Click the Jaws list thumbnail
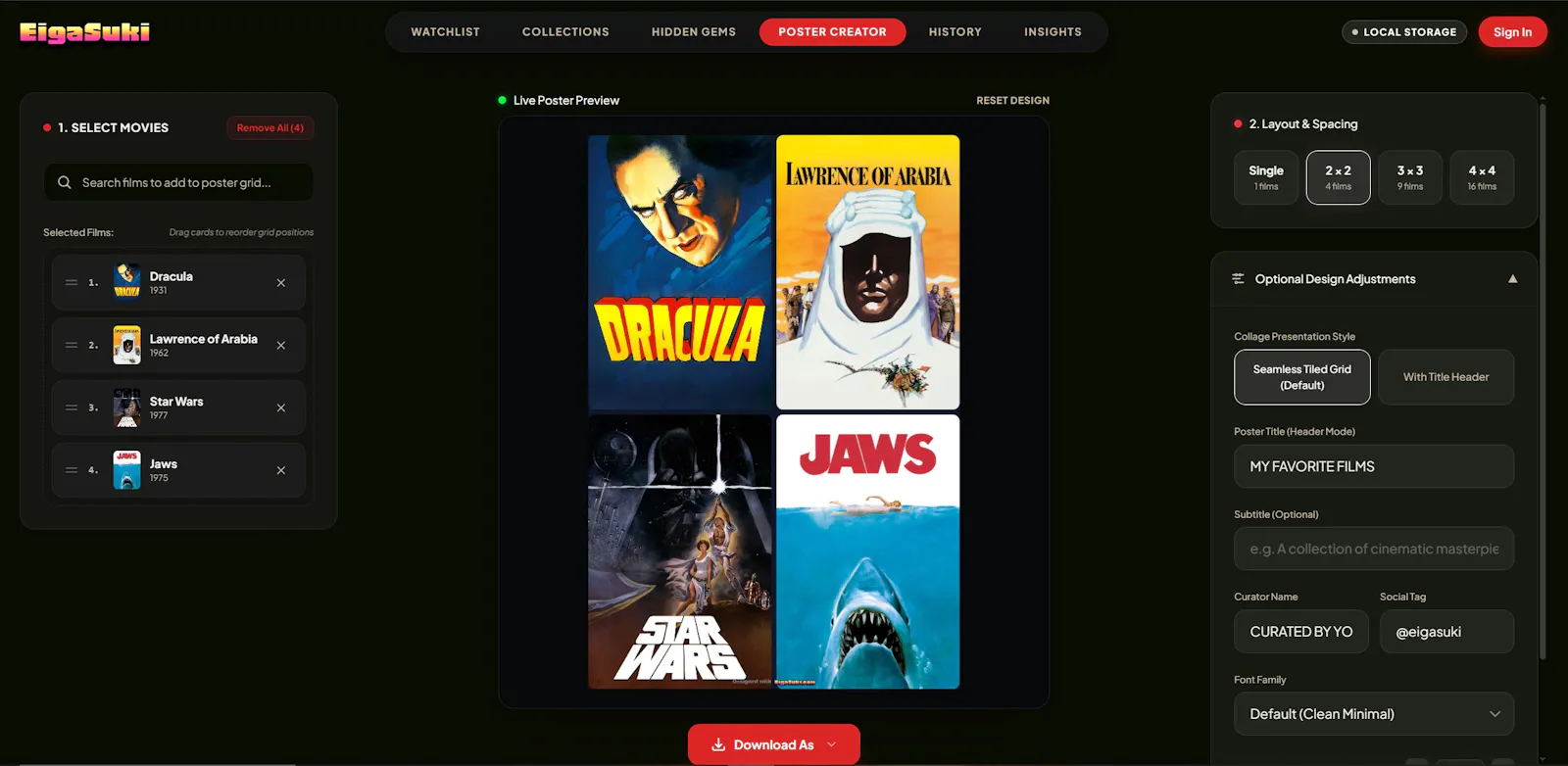 (x=127, y=471)
